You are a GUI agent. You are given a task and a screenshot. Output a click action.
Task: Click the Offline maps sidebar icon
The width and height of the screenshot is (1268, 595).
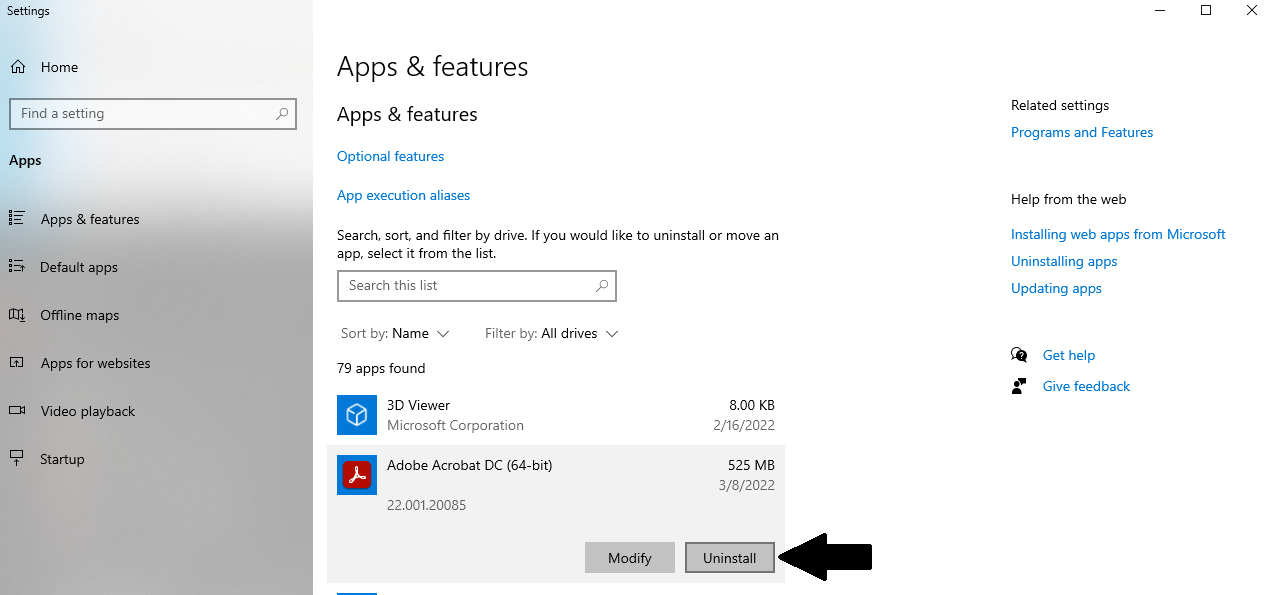coord(18,315)
